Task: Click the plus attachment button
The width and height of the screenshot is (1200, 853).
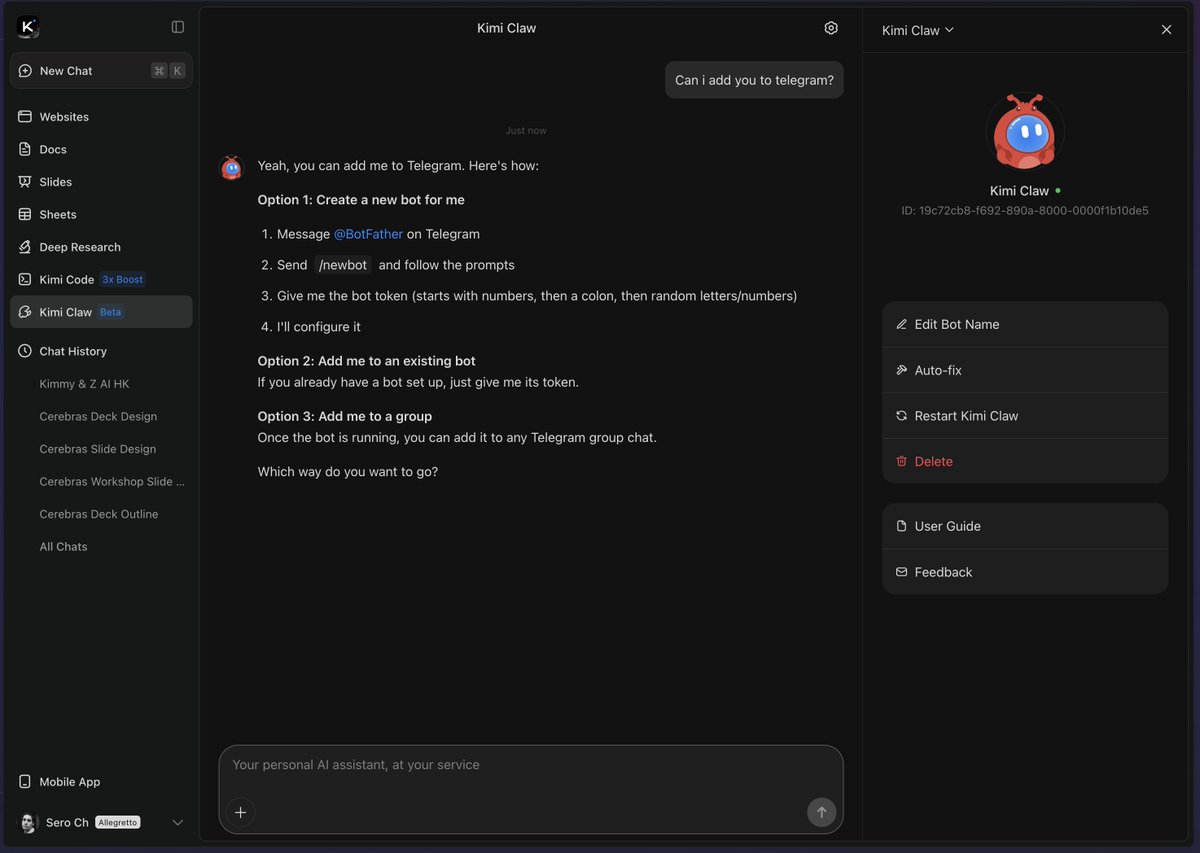Action: click(x=240, y=812)
